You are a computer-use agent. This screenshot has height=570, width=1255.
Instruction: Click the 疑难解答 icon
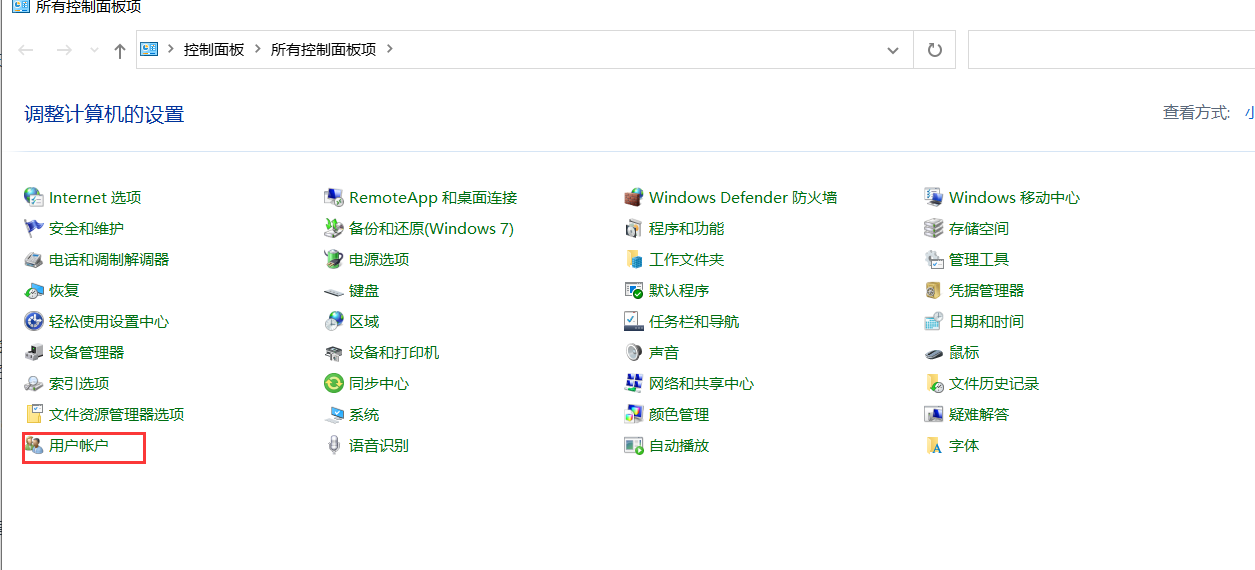[934, 414]
